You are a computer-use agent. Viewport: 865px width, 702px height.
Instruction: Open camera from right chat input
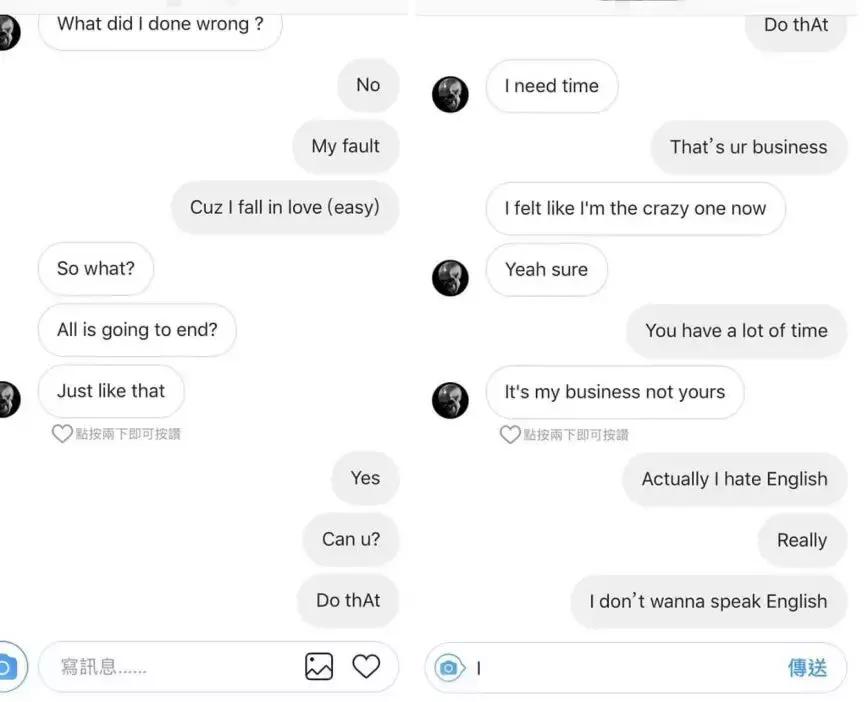point(450,668)
